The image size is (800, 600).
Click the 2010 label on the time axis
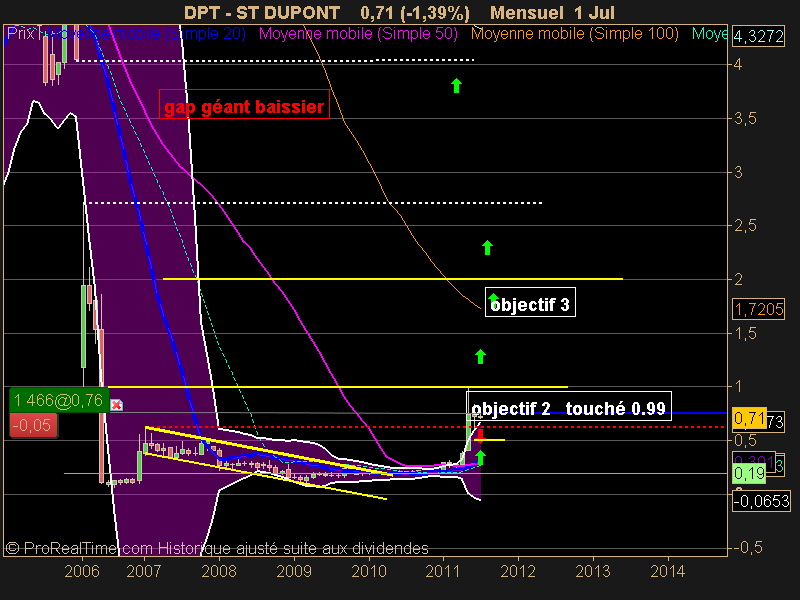[x=368, y=570]
